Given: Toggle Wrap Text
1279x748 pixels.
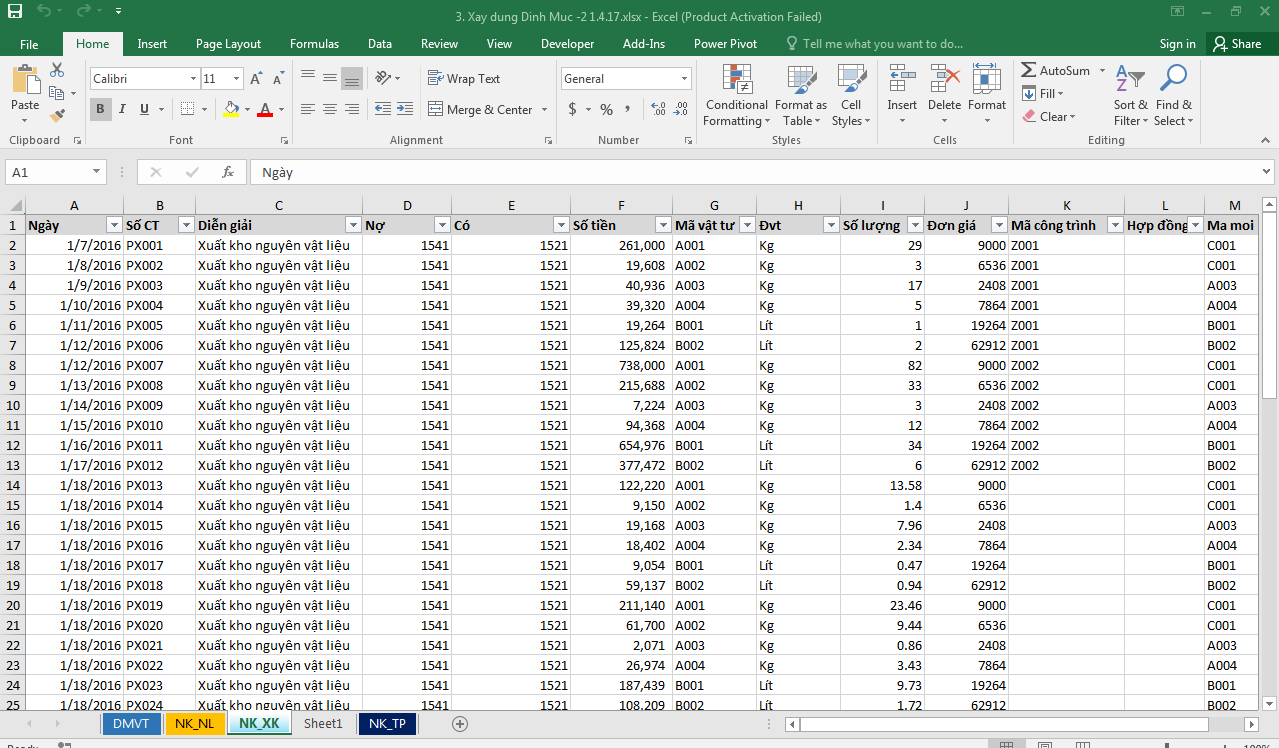Looking at the screenshot, I should (464, 78).
